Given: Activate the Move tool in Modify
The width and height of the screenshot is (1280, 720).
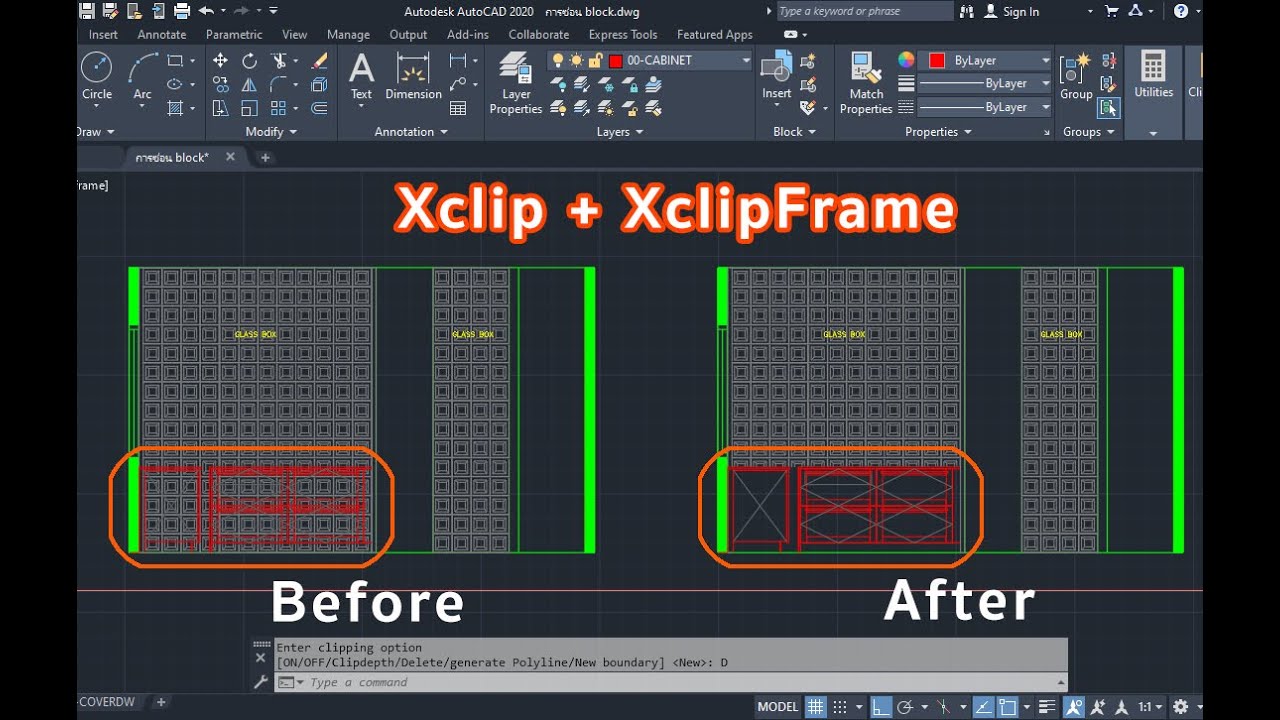Looking at the screenshot, I should [220, 61].
